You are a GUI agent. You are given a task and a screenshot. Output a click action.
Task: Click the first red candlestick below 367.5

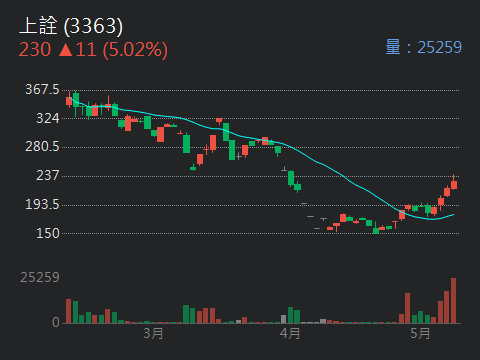tap(69, 100)
